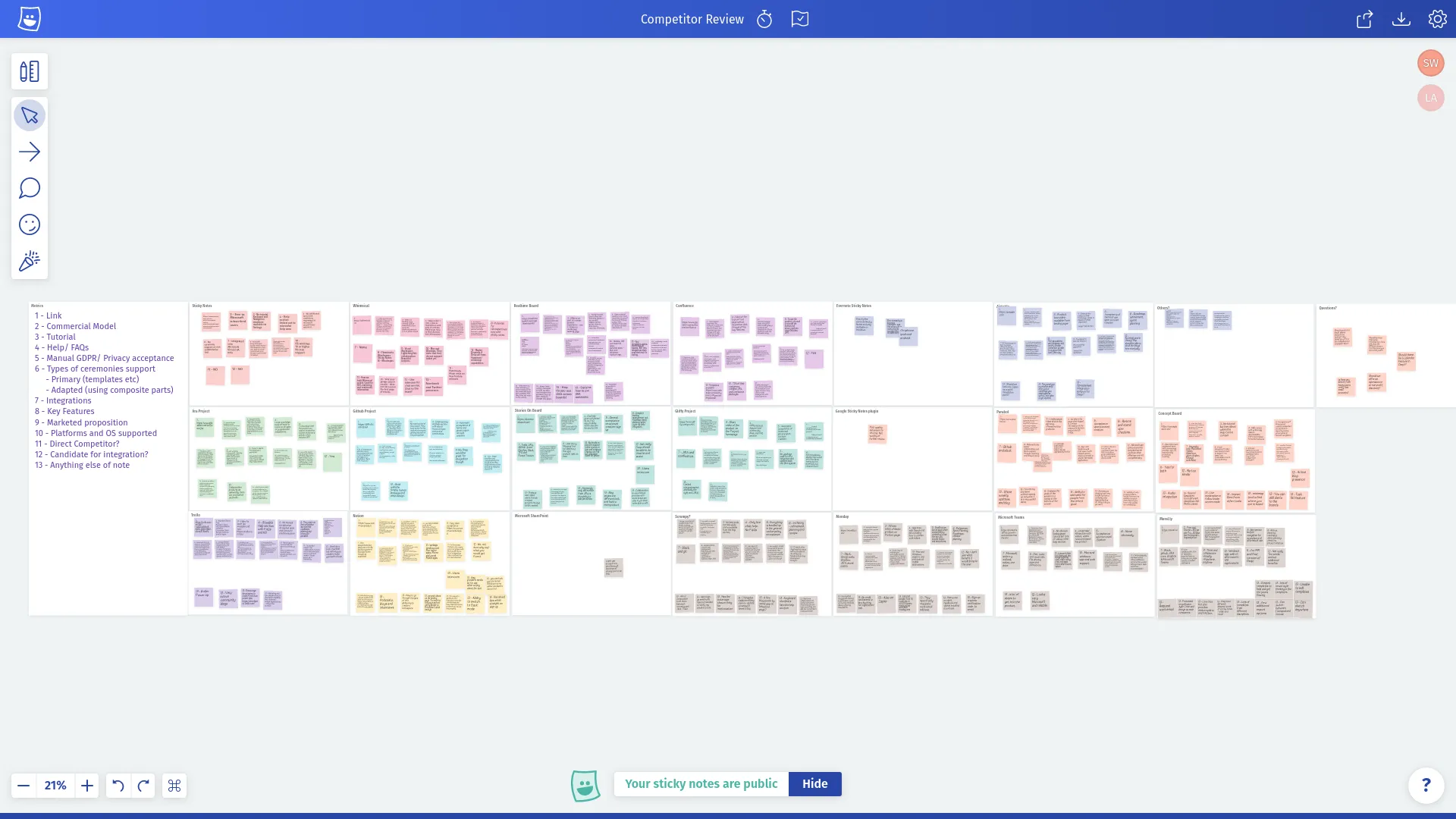Open the facilitation flag tool
The image size is (1456, 819).
coord(799,19)
